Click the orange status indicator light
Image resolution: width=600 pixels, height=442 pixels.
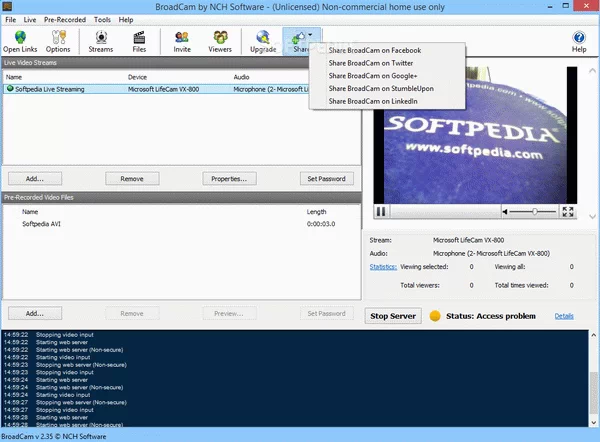(435, 316)
